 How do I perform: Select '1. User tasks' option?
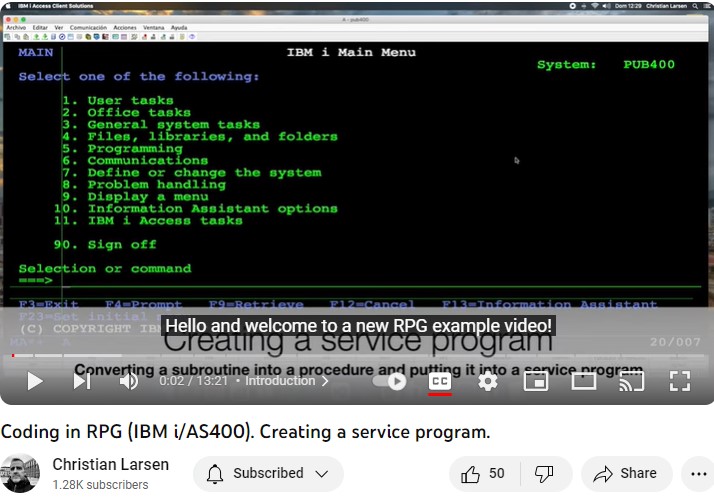pos(117,100)
